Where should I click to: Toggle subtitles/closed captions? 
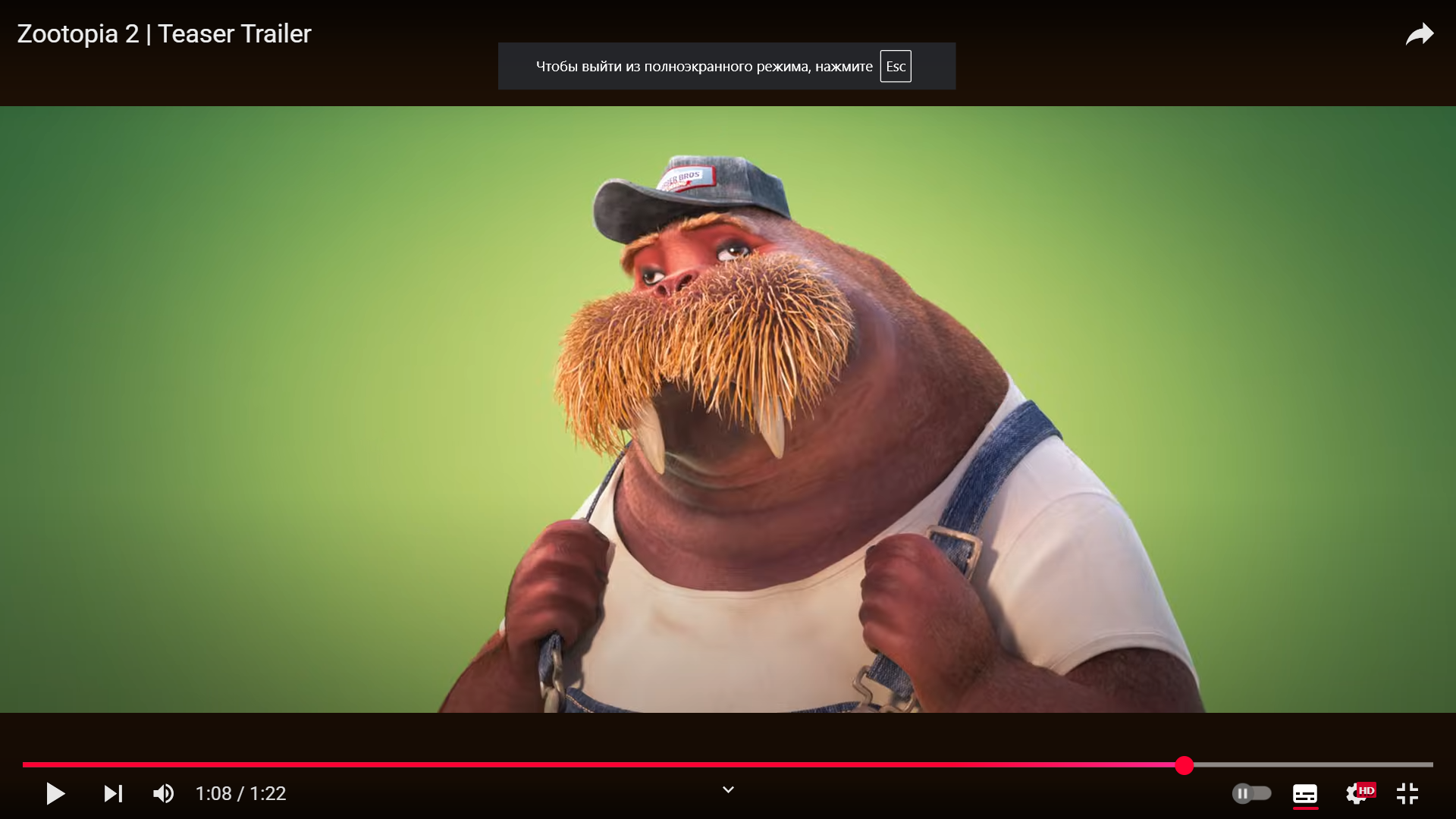coord(1304,793)
